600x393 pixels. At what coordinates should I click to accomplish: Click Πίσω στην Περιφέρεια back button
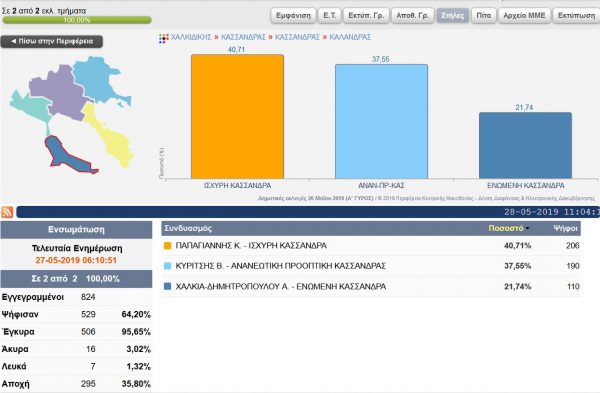(52, 41)
